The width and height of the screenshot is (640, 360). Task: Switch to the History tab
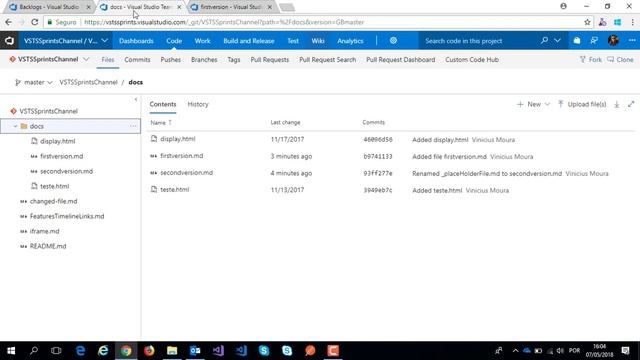198,104
